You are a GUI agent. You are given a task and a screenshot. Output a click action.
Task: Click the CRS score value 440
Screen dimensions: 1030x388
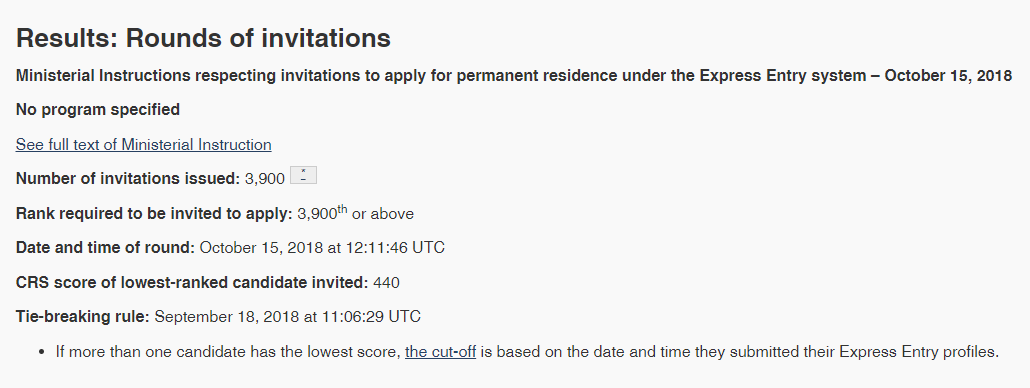pos(386,283)
